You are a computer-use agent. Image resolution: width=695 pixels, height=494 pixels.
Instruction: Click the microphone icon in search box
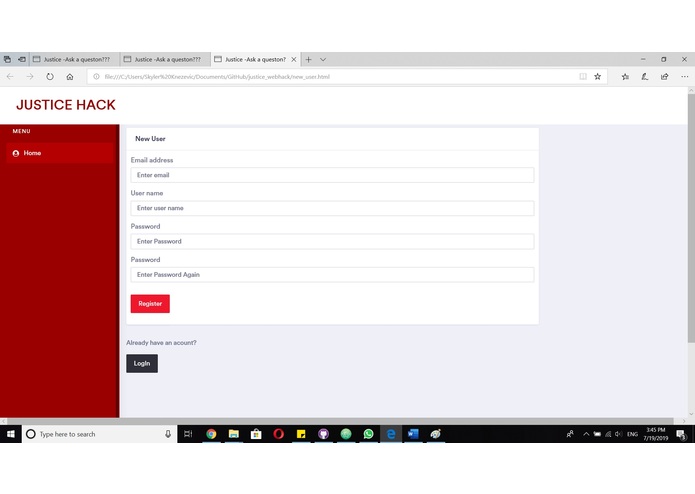(x=168, y=434)
